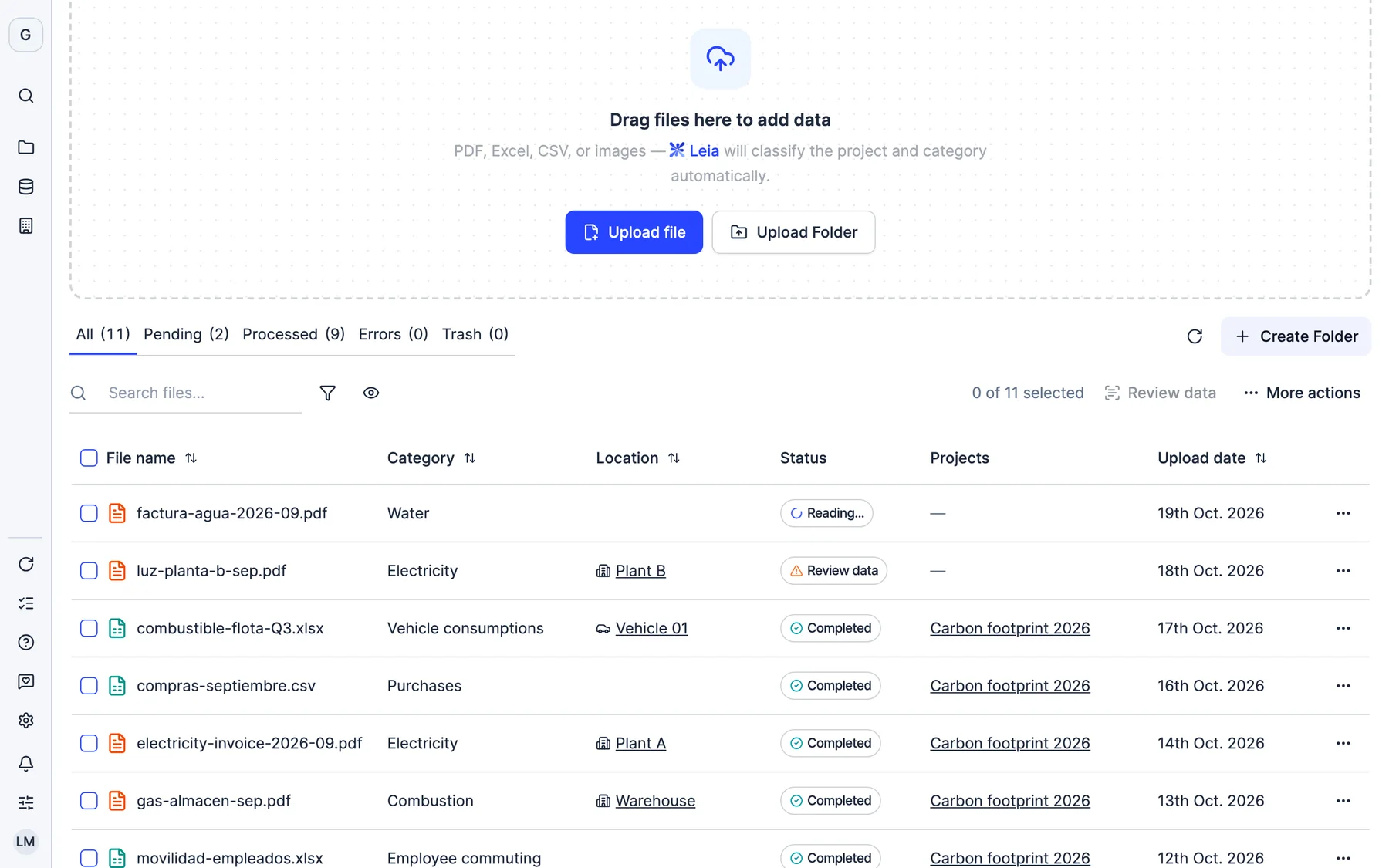Viewport: 1389px width, 868px height.
Task: Open the folder icon in the sidebar
Action: coord(25,147)
